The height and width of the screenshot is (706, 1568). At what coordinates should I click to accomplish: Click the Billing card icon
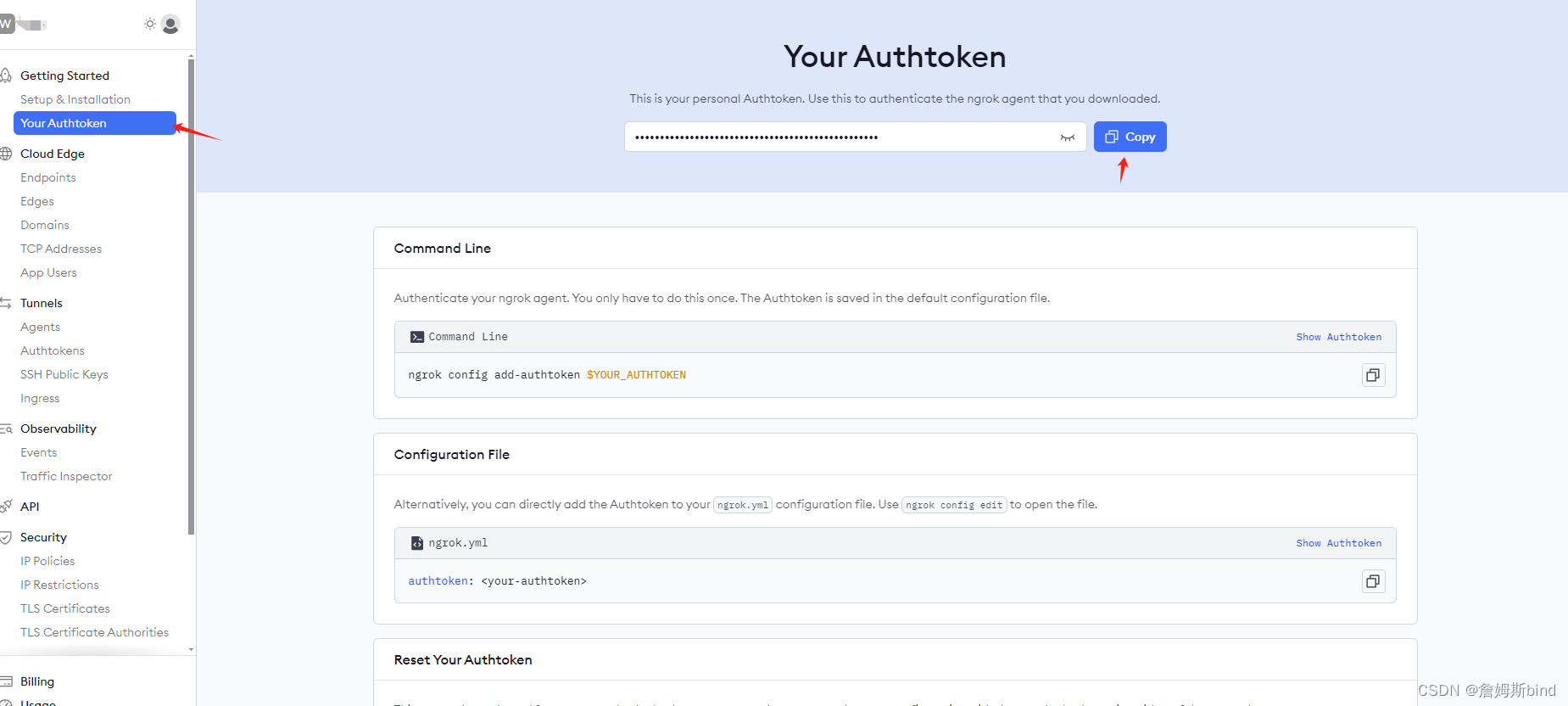click(6, 681)
